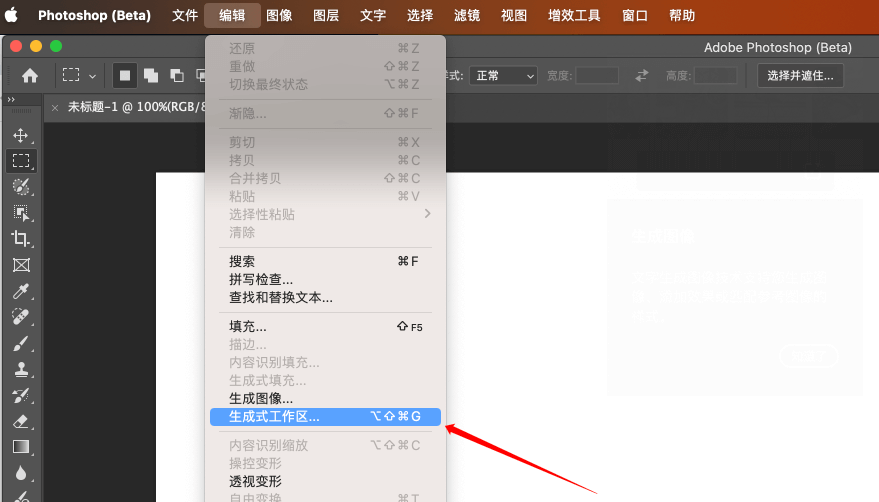The height and width of the screenshot is (502, 879).
Task: Open the 滤镜 menu
Action: pyautogui.click(x=468, y=15)
